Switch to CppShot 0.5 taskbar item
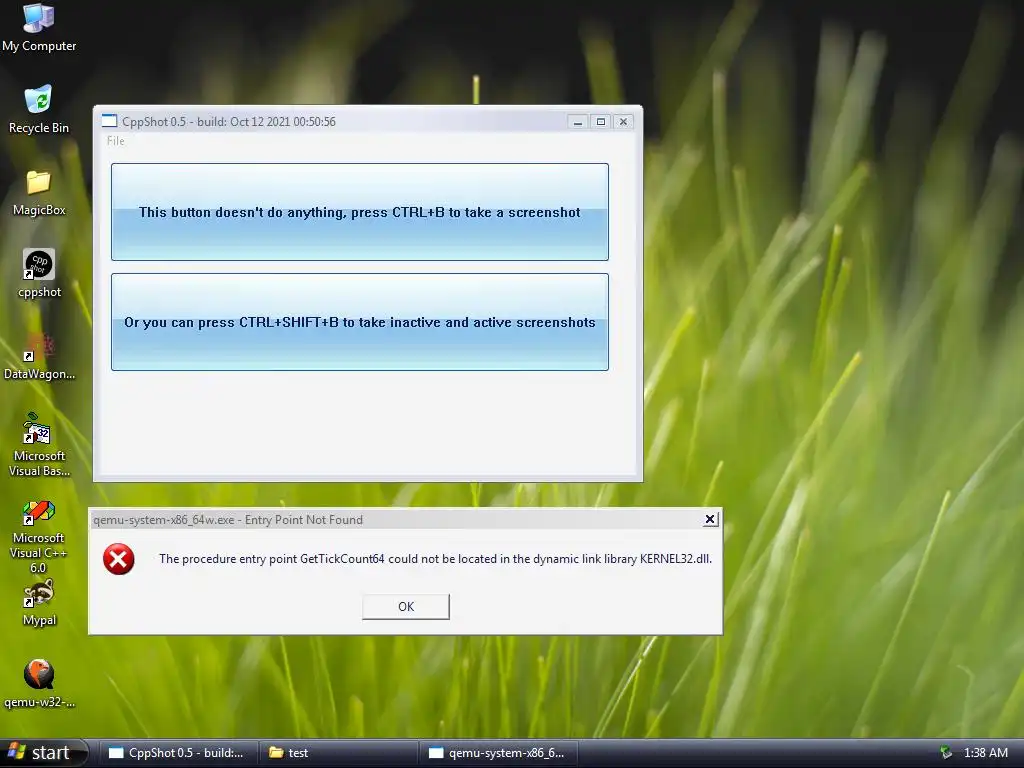 (178, 753)
